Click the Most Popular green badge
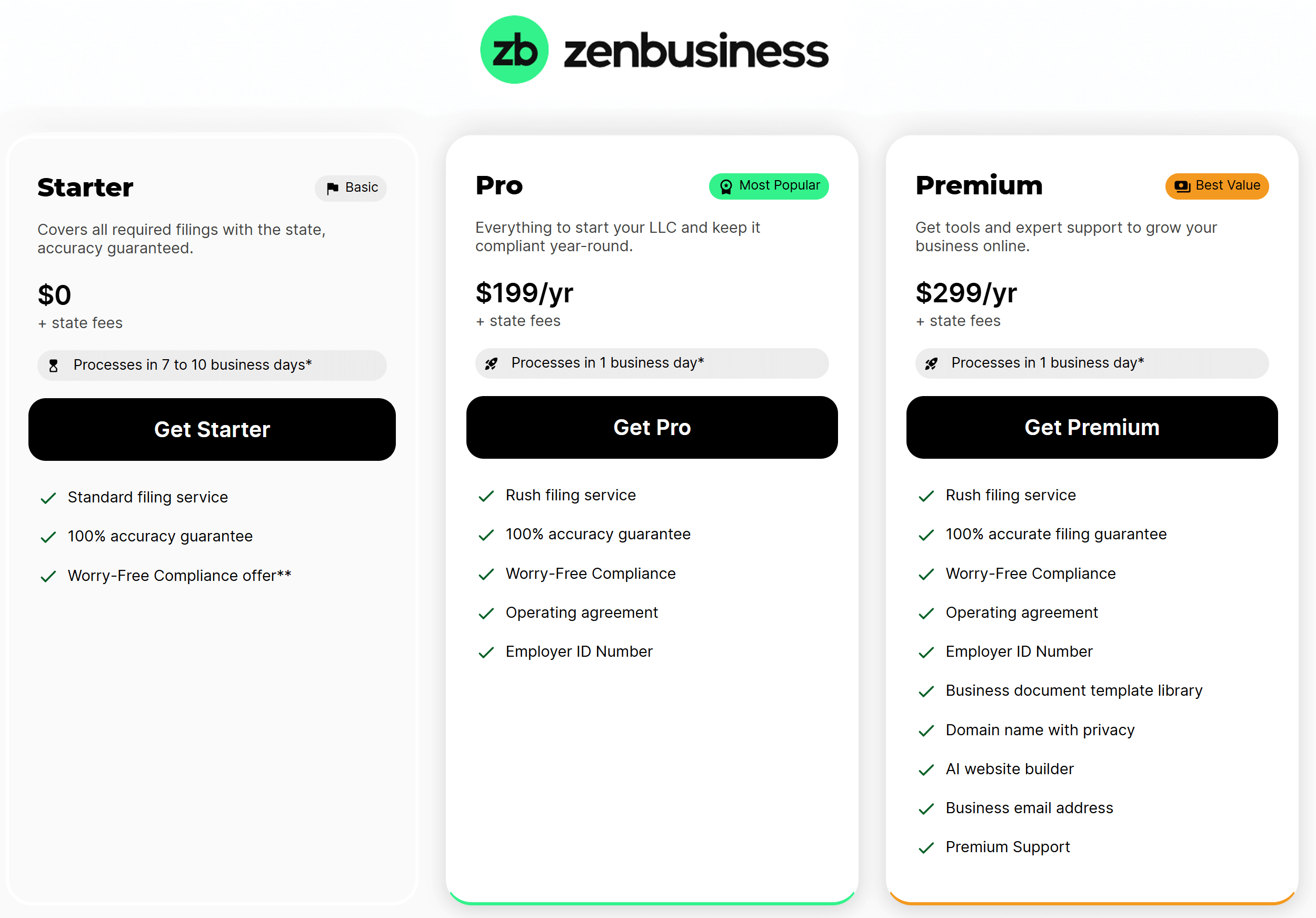Screen dimensions: 1316x918 (x=769, y=186)
